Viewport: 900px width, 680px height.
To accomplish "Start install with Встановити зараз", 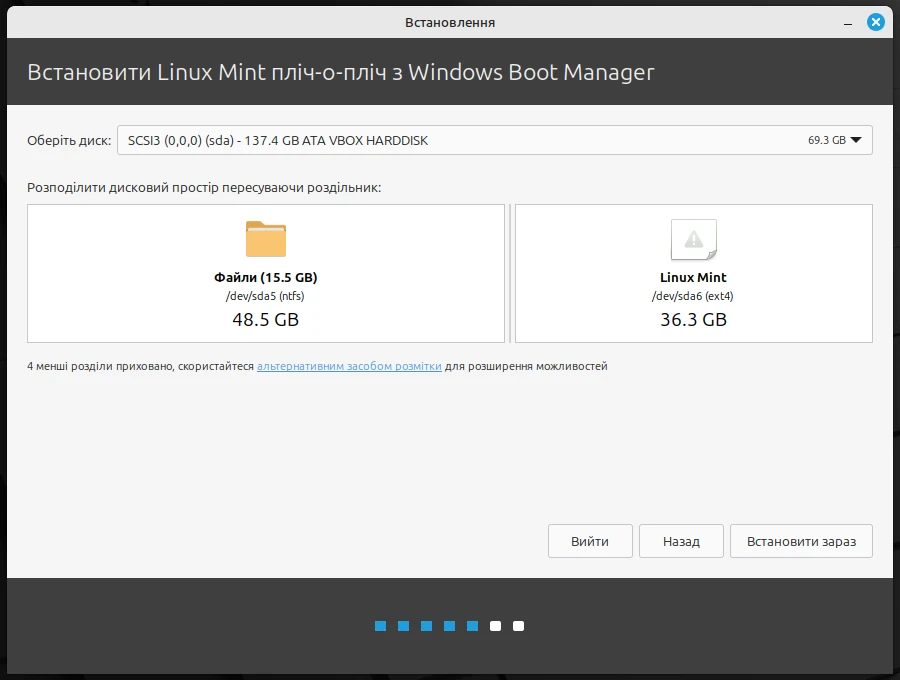I will coord(801,541).
